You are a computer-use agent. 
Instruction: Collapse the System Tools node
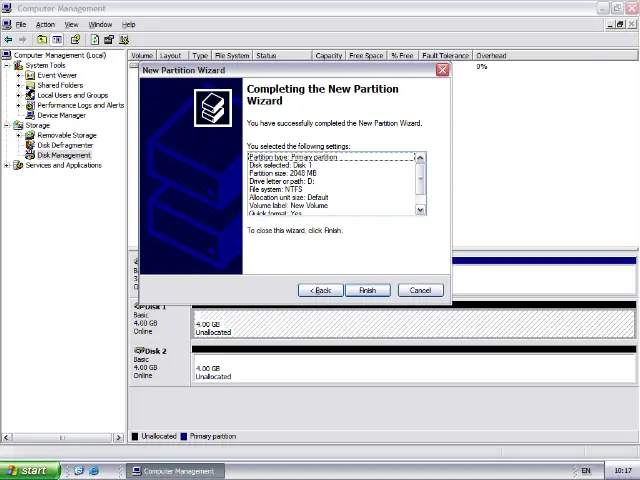[7, 65]
